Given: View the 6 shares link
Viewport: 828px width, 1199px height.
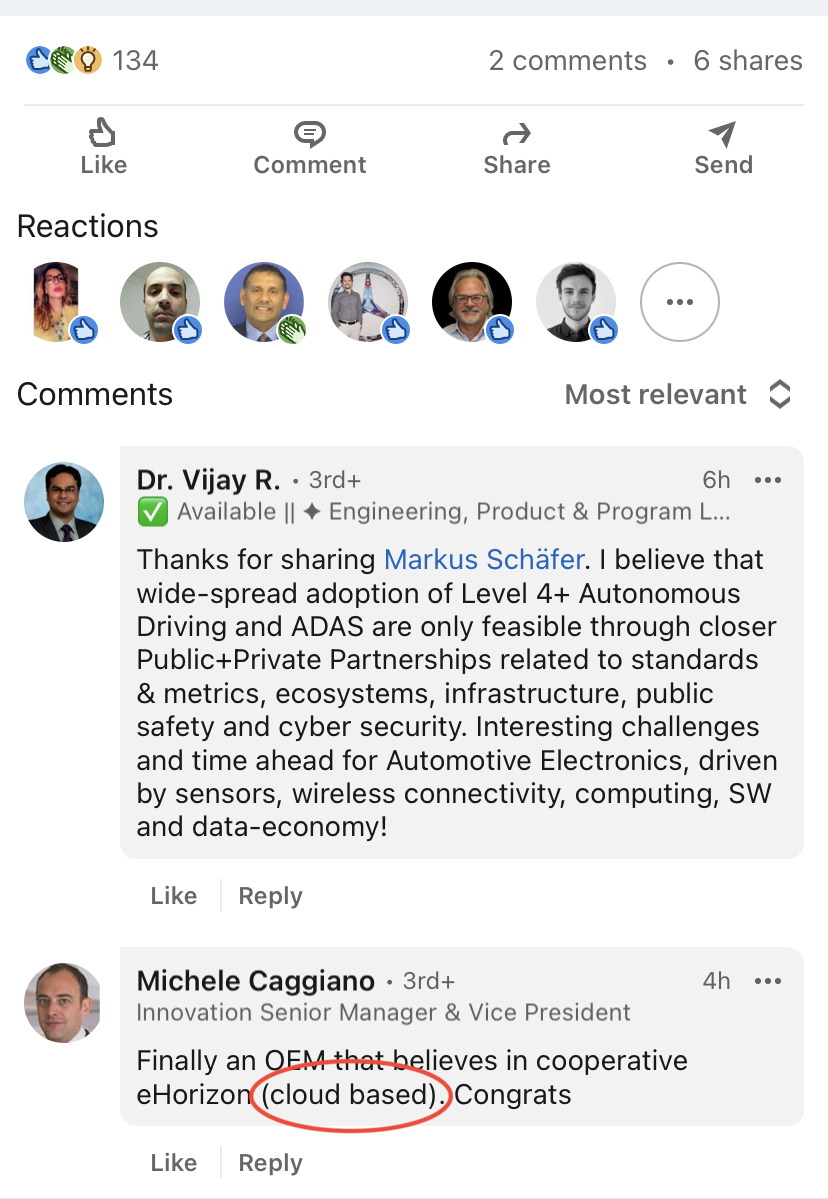Looking at the screenshot, I should point(748,61).
